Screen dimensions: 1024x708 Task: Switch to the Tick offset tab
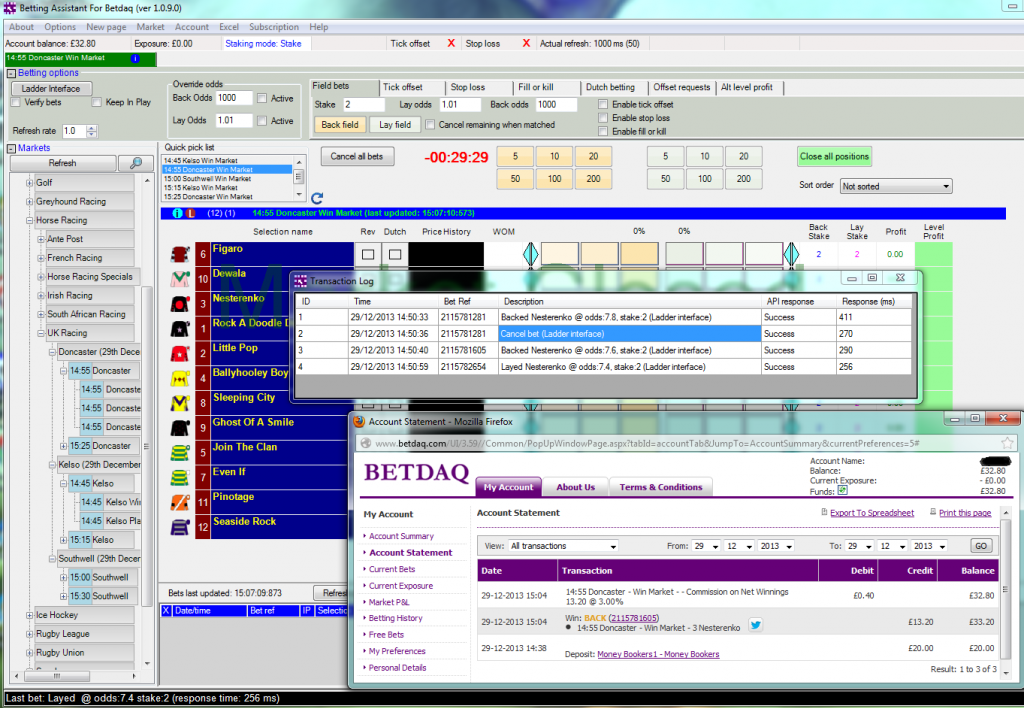pyautogui.click(x=411, y=87)
